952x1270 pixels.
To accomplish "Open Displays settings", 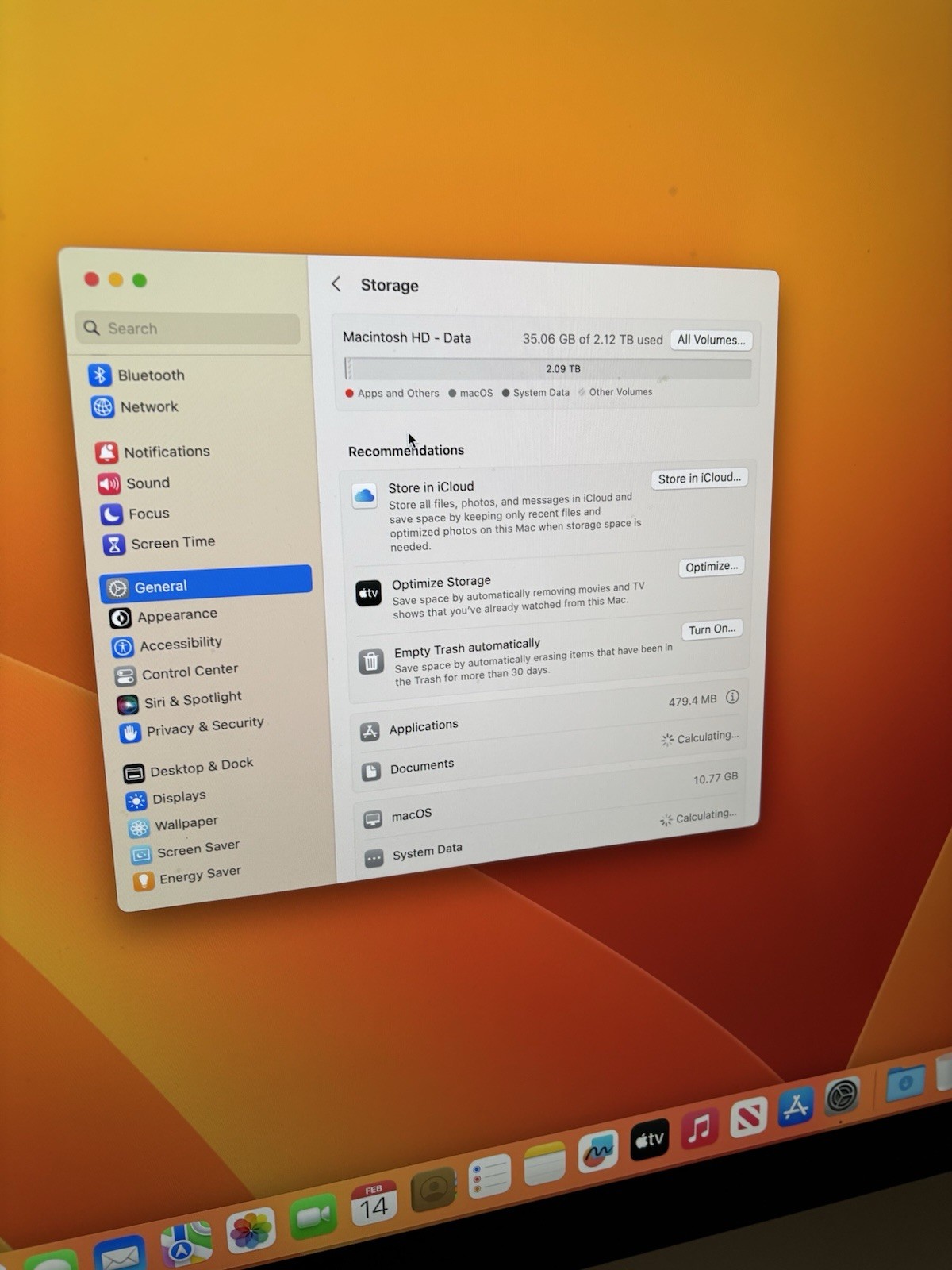I will [x=167, y=799].
